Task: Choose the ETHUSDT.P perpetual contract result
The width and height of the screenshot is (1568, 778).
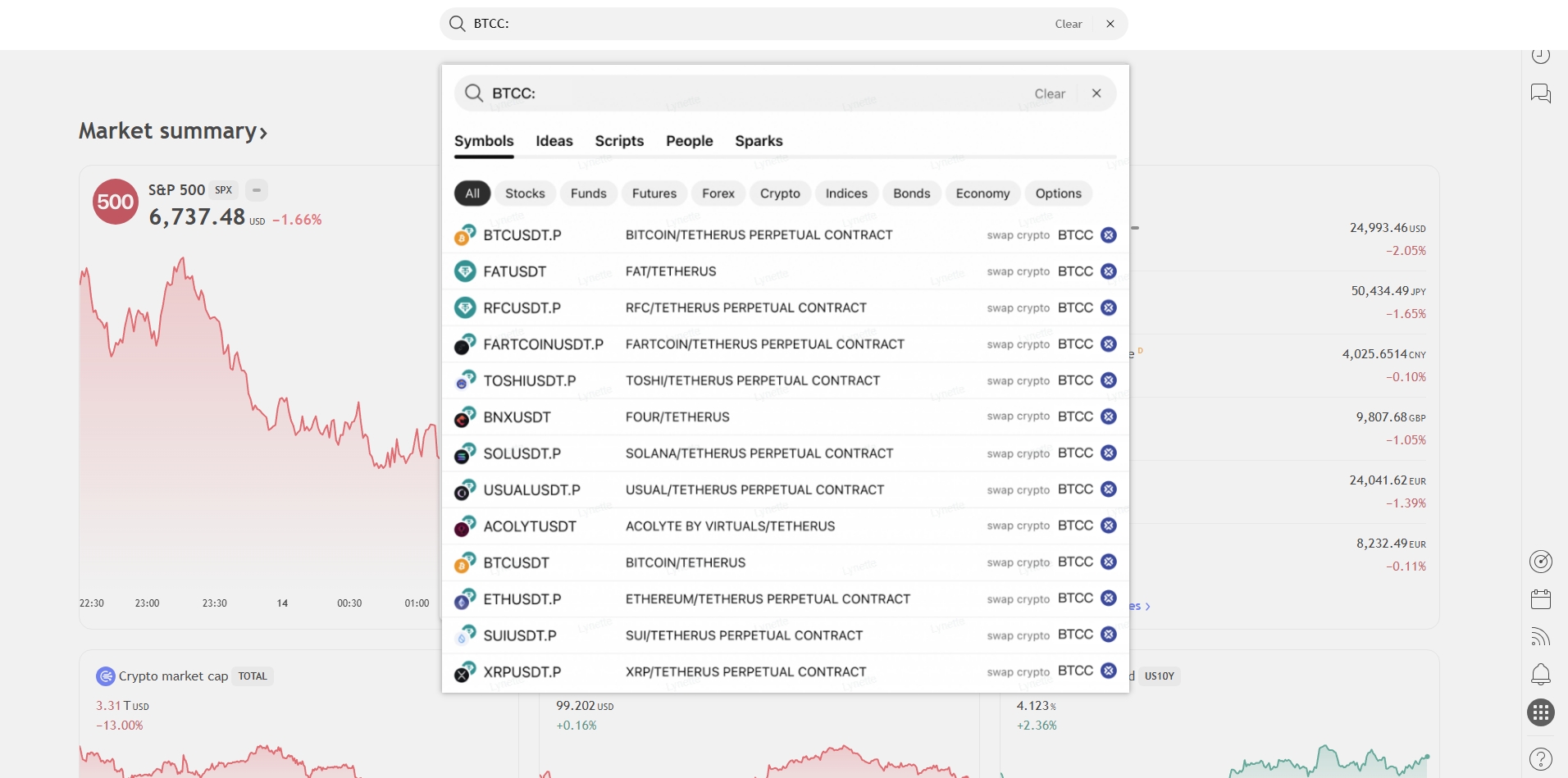Action: [522, 599]
